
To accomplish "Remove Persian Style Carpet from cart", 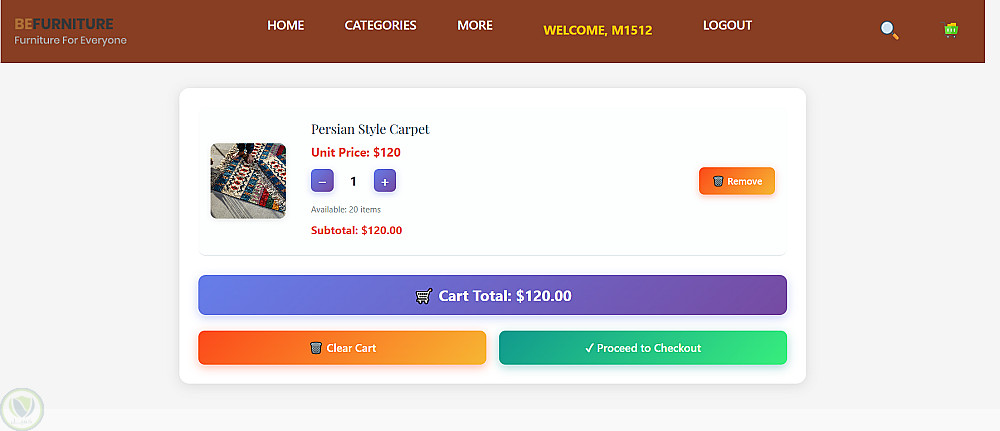I will pyautogui.click(x=736, y=181).
